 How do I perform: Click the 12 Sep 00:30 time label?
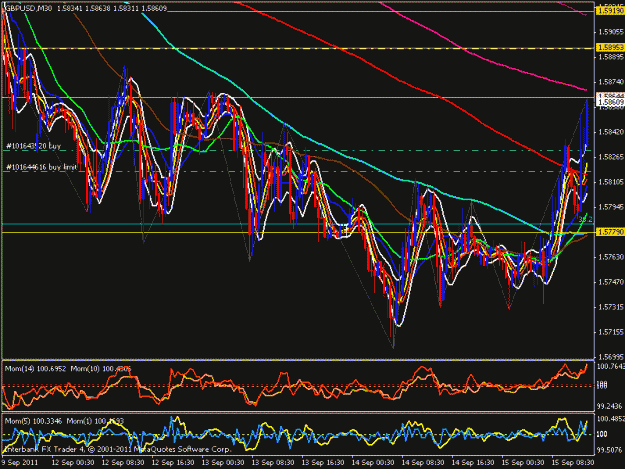click(73, 463)
